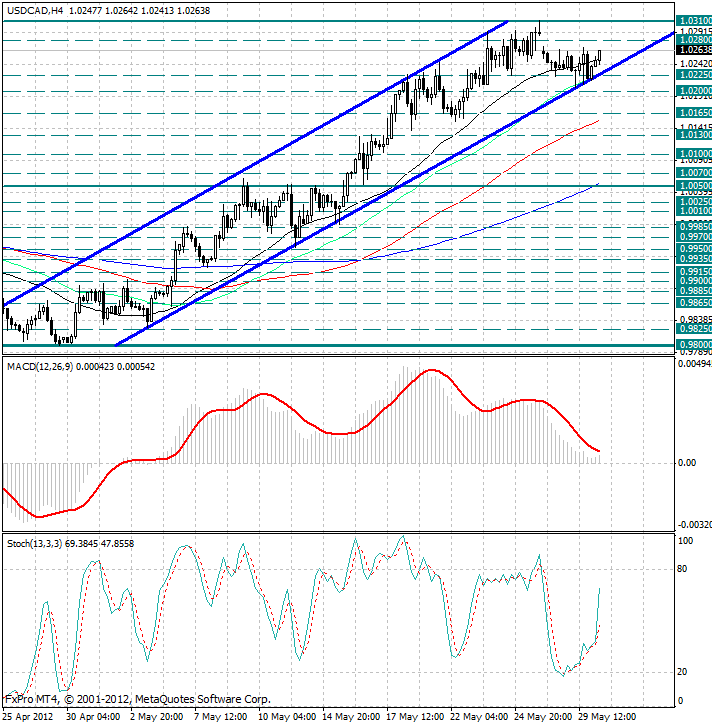Click the 1.0070 price level label
Image resolution: width=712 pixels, height=724 pixels.
(x=694, y=173)
